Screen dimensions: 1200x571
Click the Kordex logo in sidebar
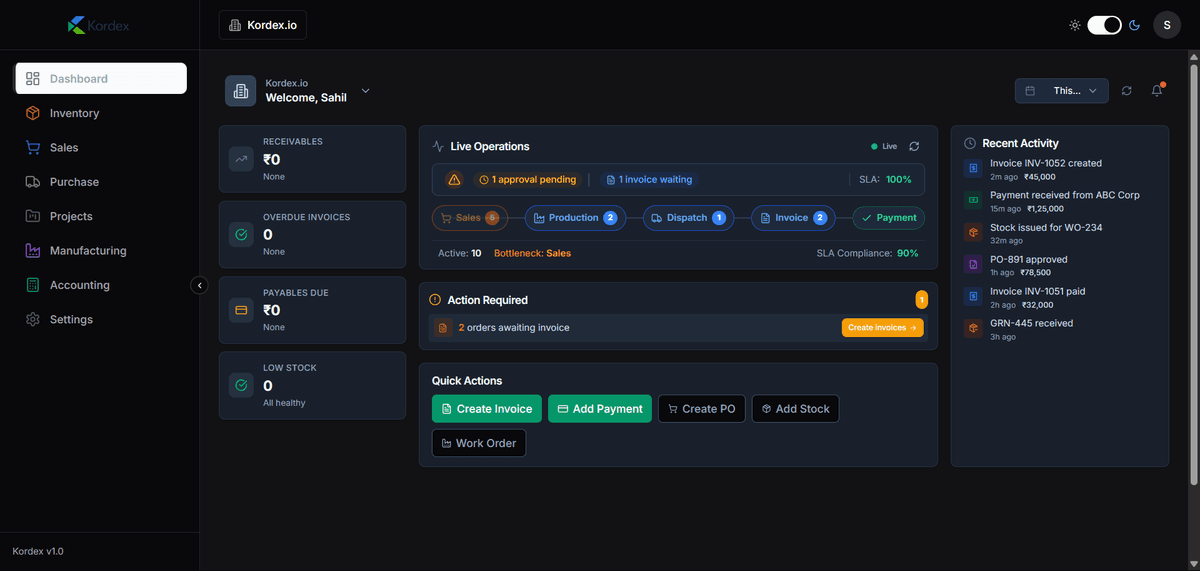click(x=99, y=25)
